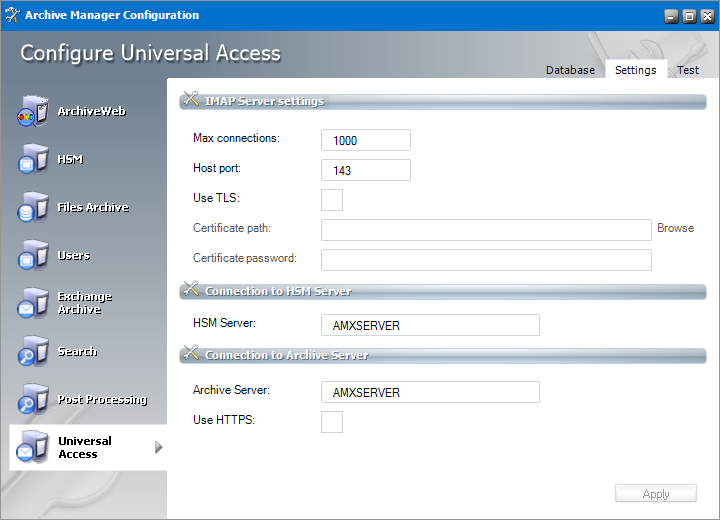Open the Settings tab

pyautogui.click(x=635, y=70)
